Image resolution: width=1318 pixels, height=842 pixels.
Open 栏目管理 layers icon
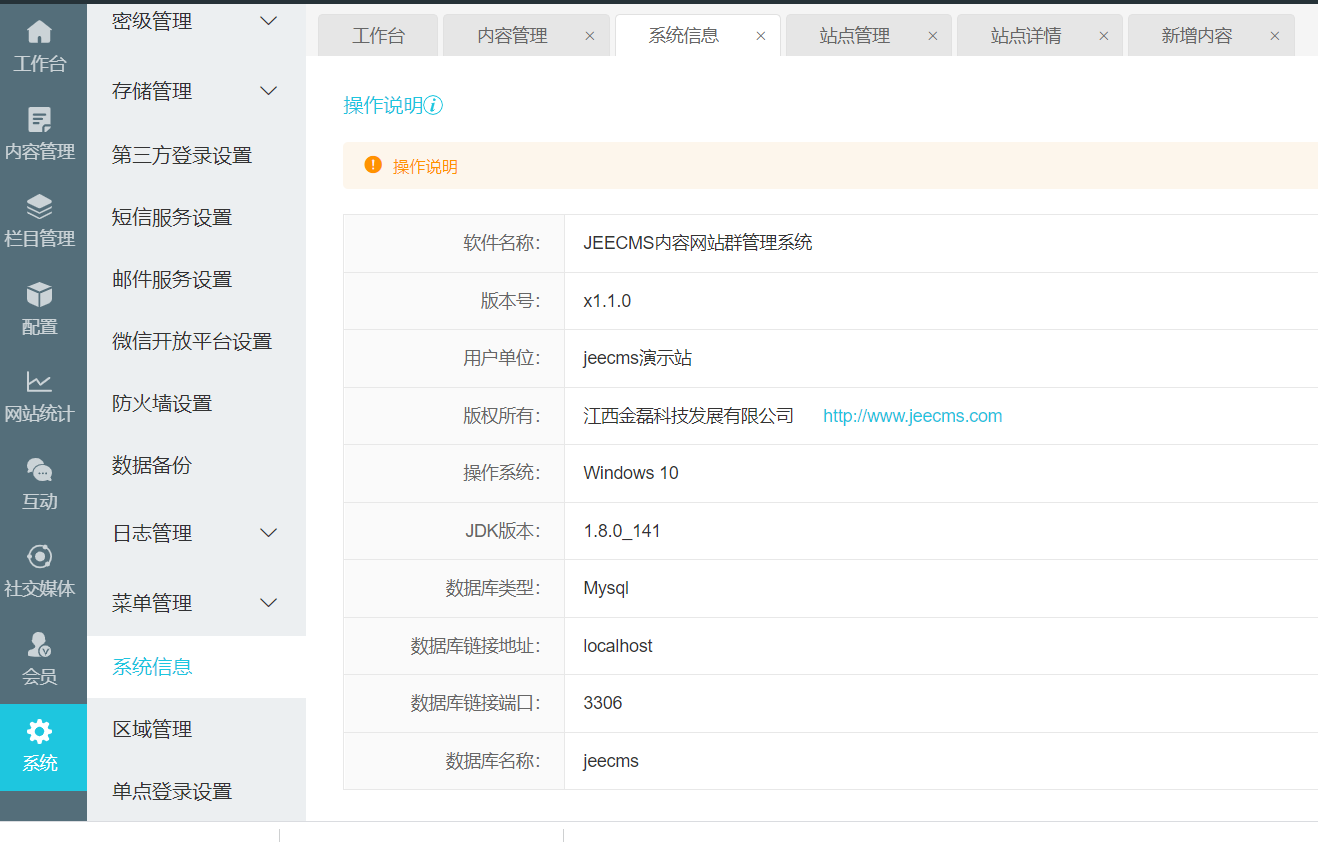tap(39, 208)
